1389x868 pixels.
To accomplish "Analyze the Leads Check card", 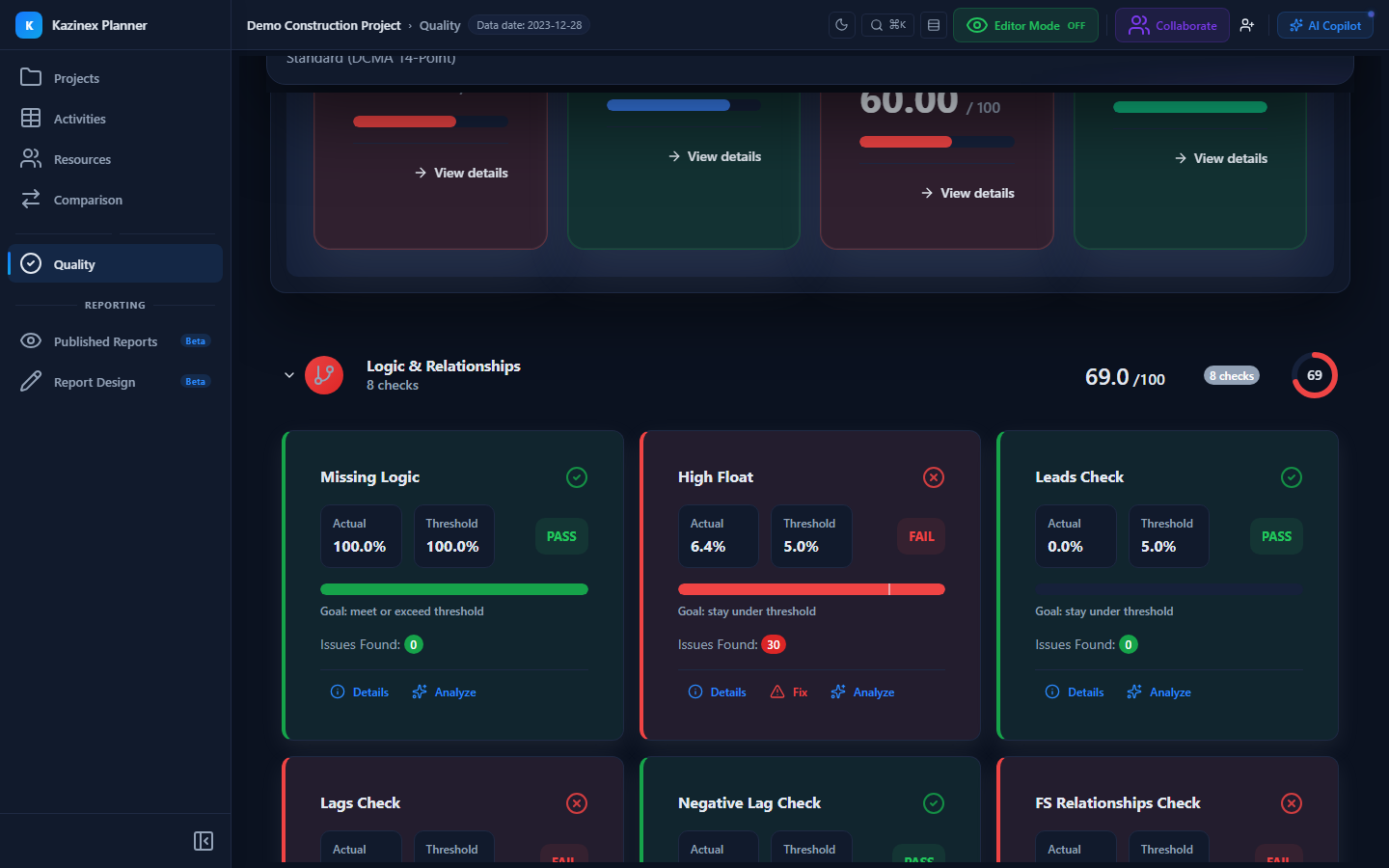I will tap(1159, 692).
